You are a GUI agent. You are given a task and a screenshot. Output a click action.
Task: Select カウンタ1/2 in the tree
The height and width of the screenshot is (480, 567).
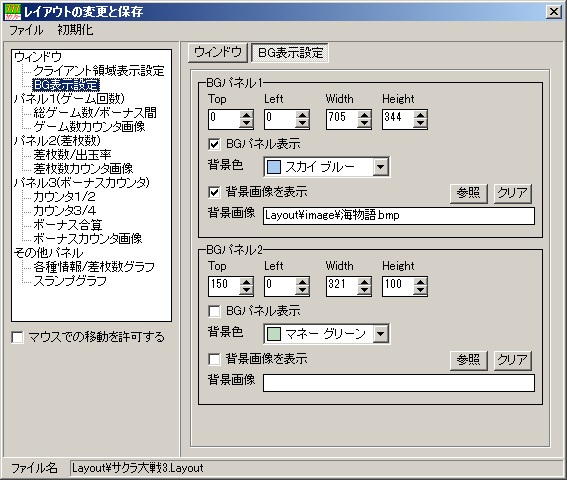pos(64,196)
